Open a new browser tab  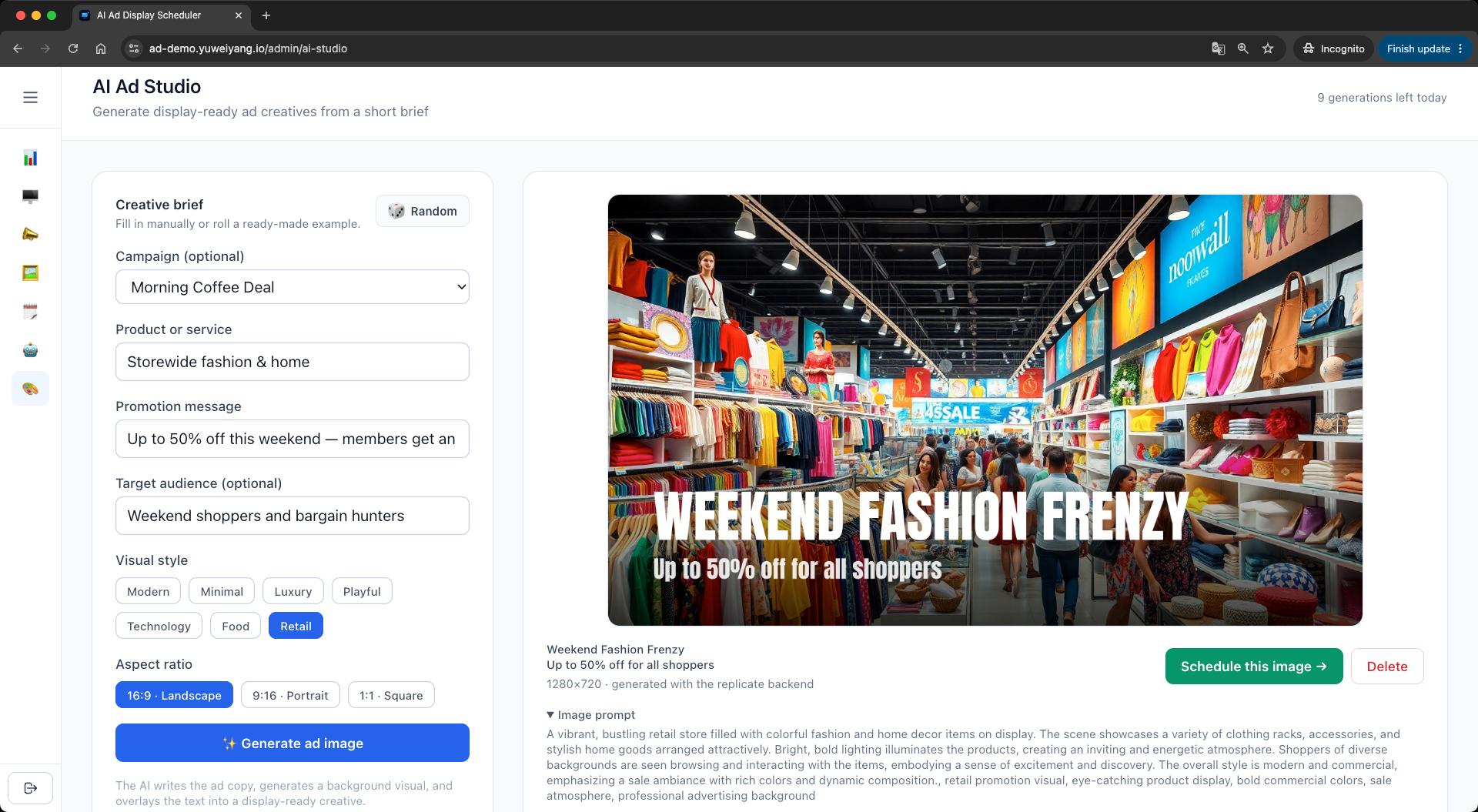coord(266,15)
